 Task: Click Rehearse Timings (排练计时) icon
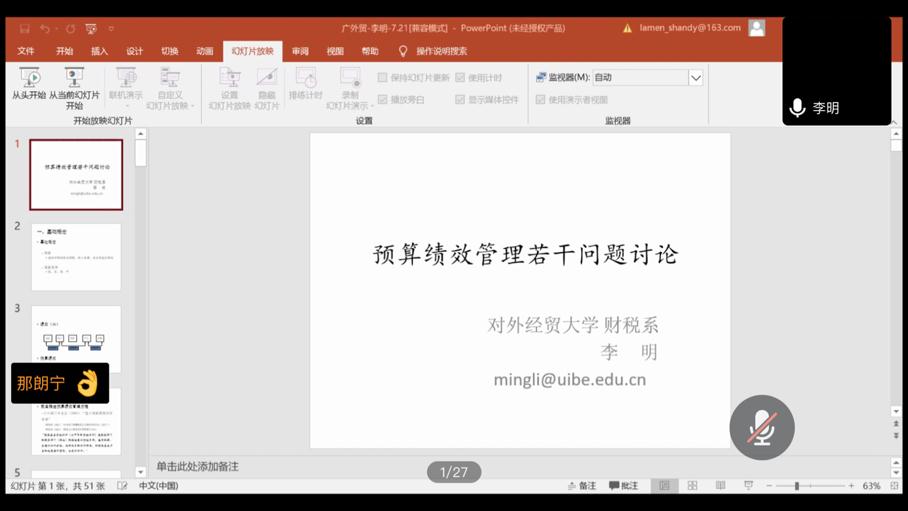[306, 85]
